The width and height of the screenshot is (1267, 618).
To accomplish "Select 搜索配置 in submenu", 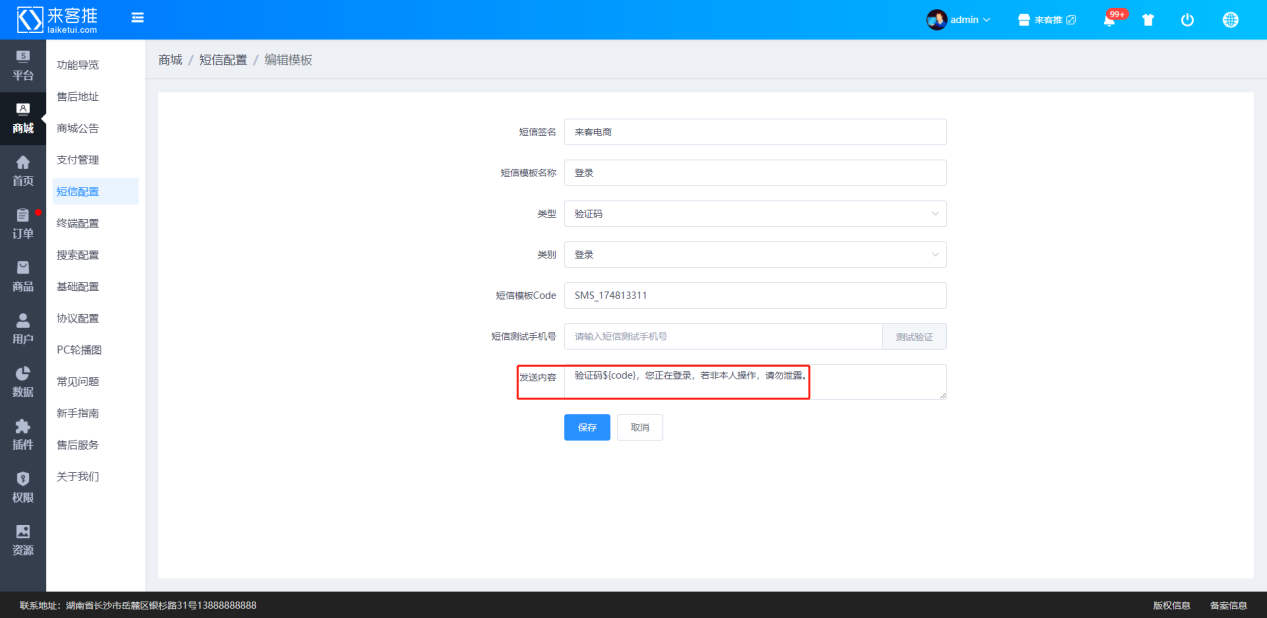I will 78,255.
